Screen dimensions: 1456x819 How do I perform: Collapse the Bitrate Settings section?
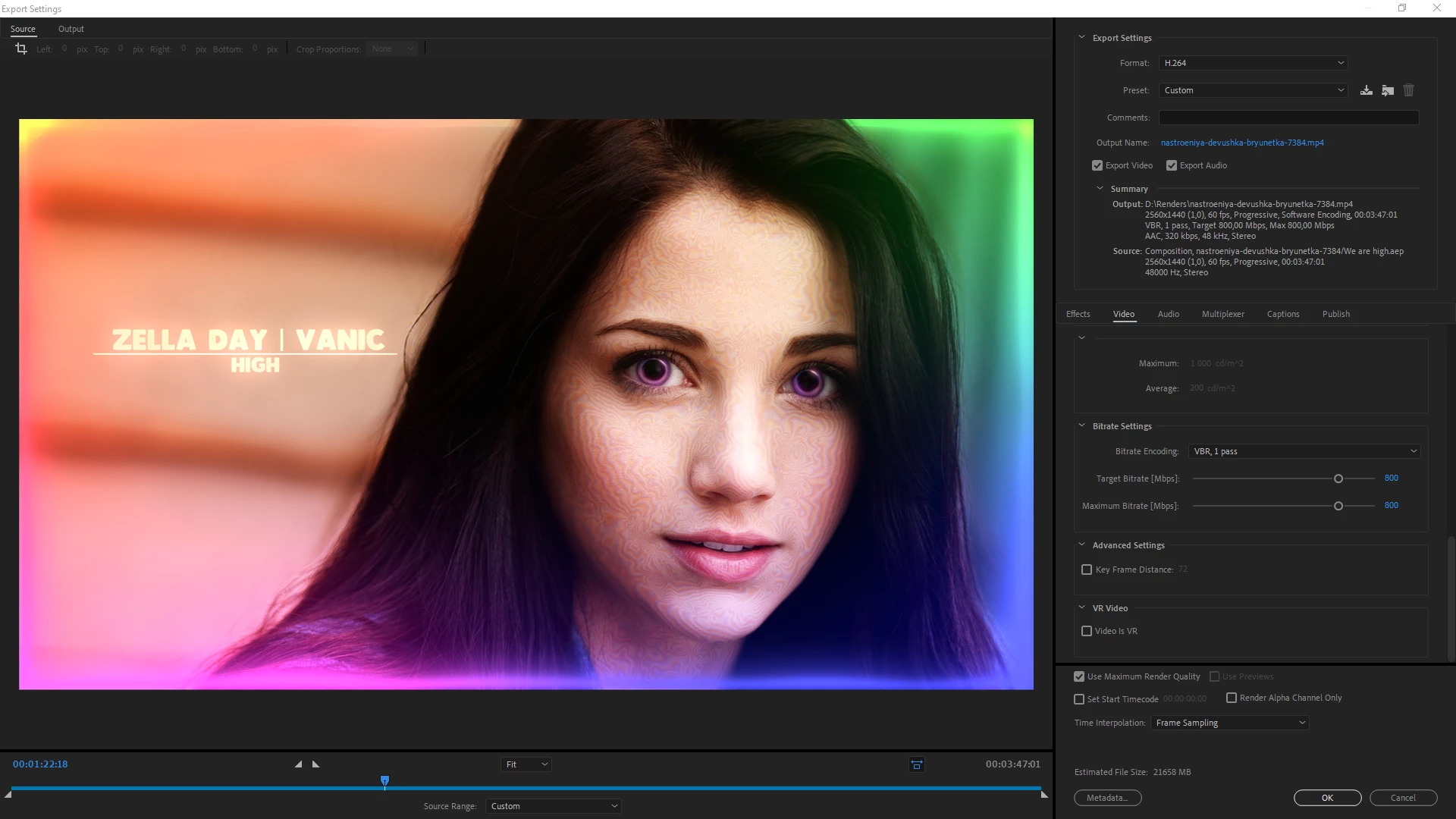point(1081,425)
